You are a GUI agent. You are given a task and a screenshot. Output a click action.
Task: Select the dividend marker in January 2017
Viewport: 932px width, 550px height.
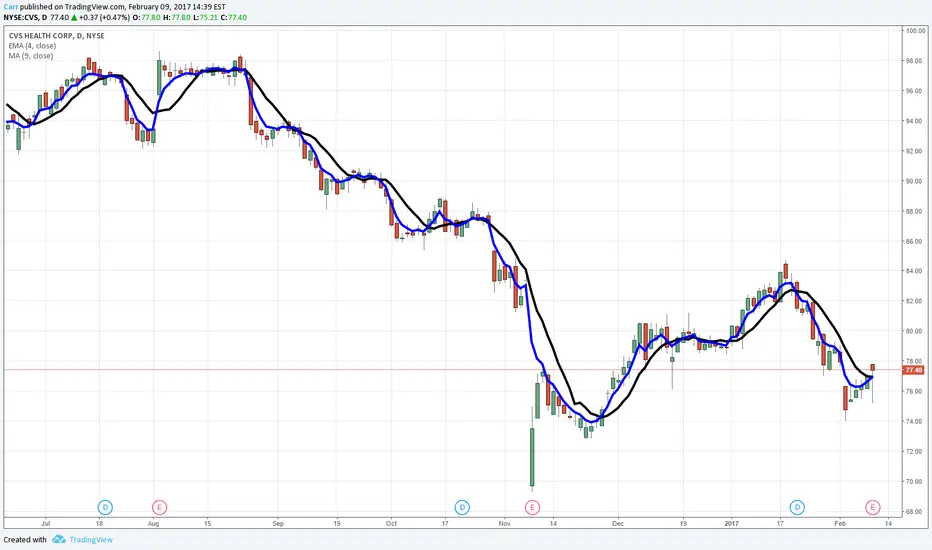[797, 507]
